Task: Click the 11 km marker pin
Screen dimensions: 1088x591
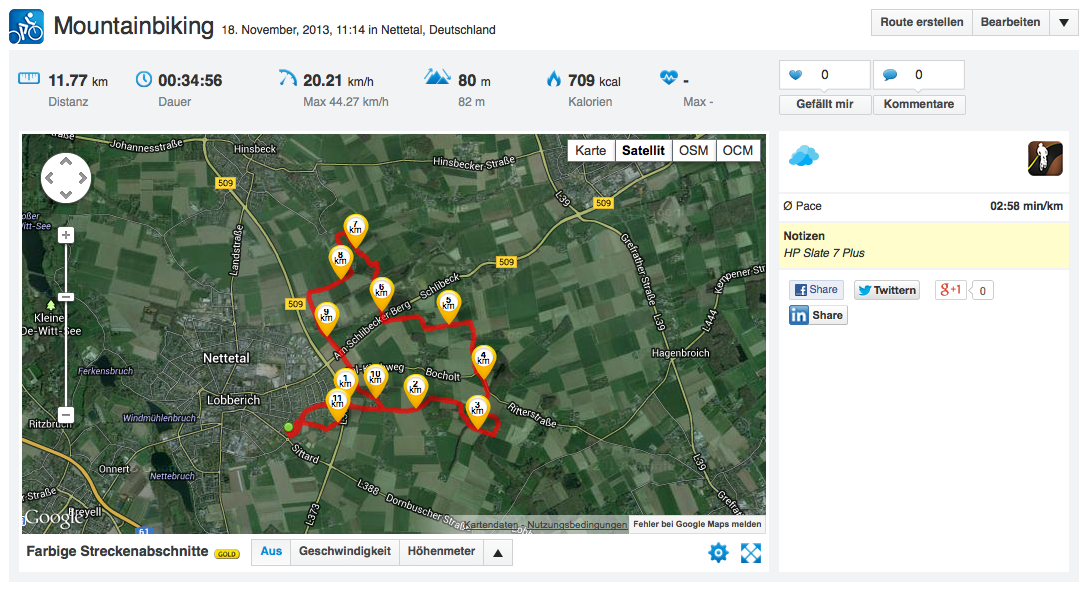Action: tap(337, 406)
